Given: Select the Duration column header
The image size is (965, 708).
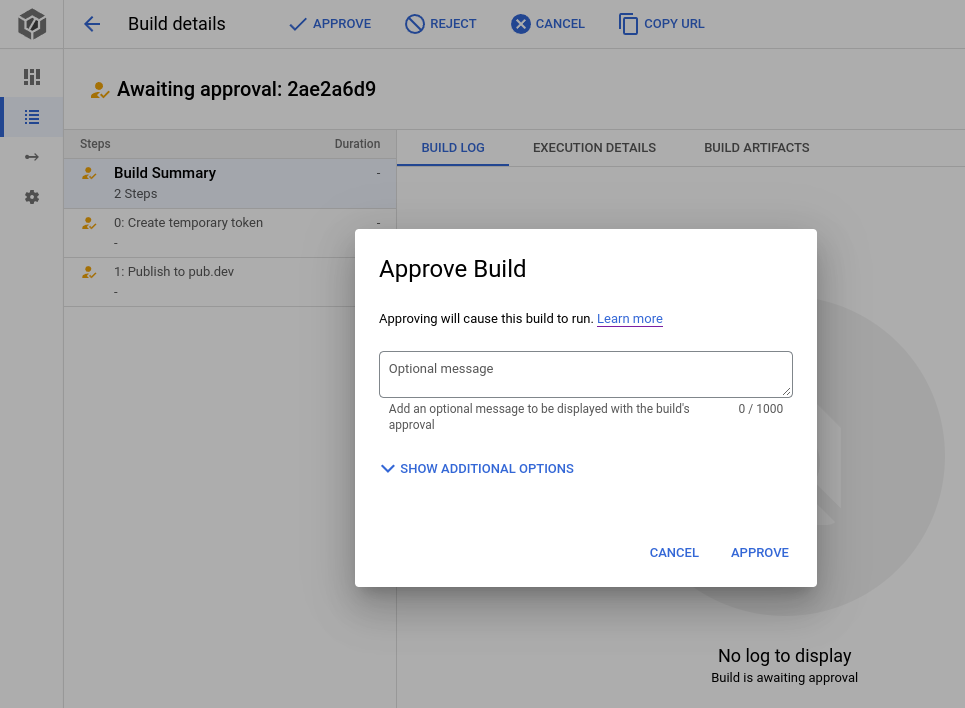Looking at the screenshot, I should (357, 144).
